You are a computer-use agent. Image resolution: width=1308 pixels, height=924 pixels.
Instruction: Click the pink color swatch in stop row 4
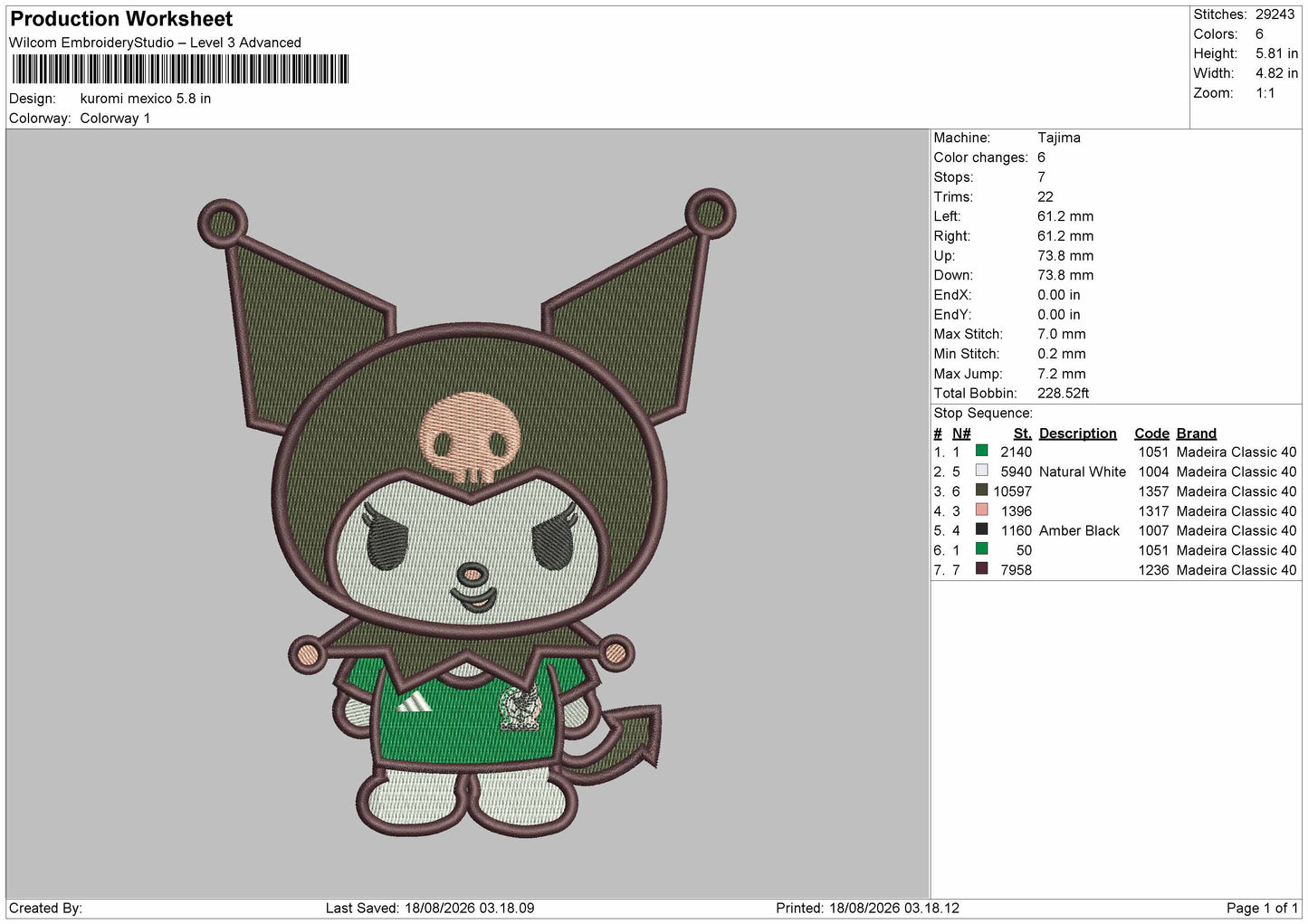981,510
